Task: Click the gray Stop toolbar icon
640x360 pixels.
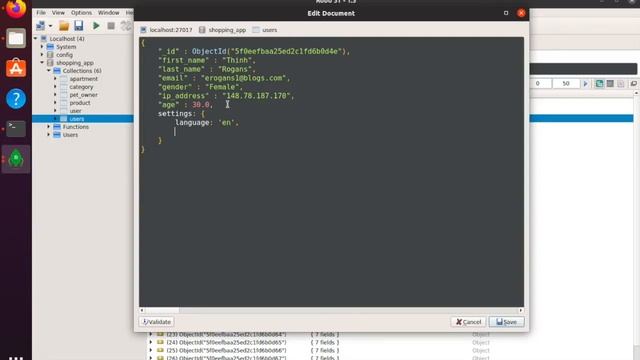Action: 111,26
